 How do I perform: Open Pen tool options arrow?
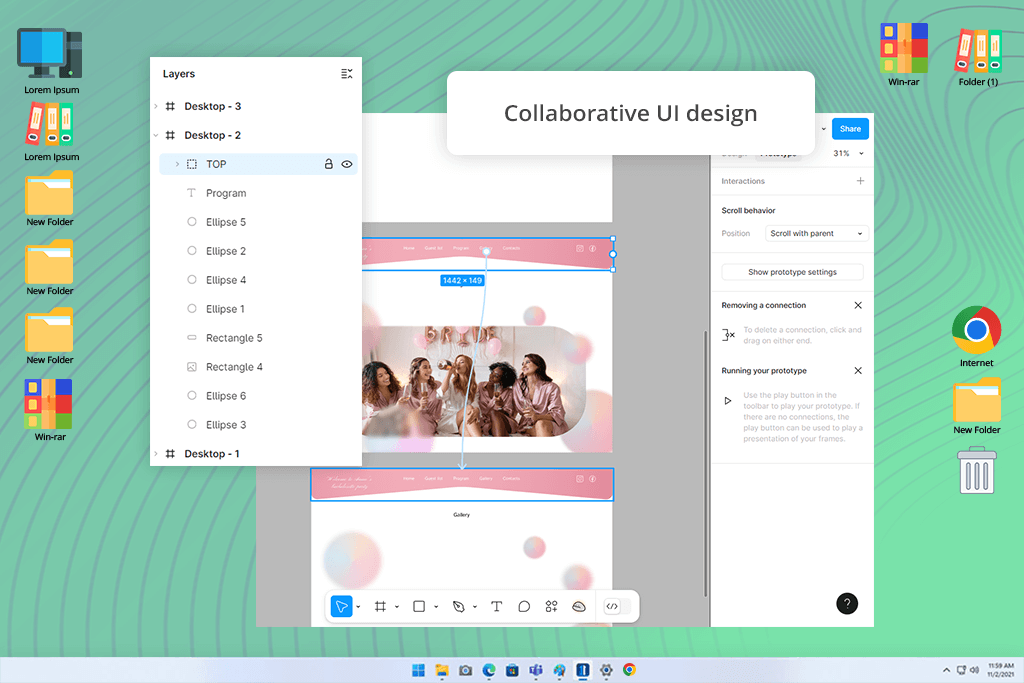pyautogui.click(x=475, y=607)
